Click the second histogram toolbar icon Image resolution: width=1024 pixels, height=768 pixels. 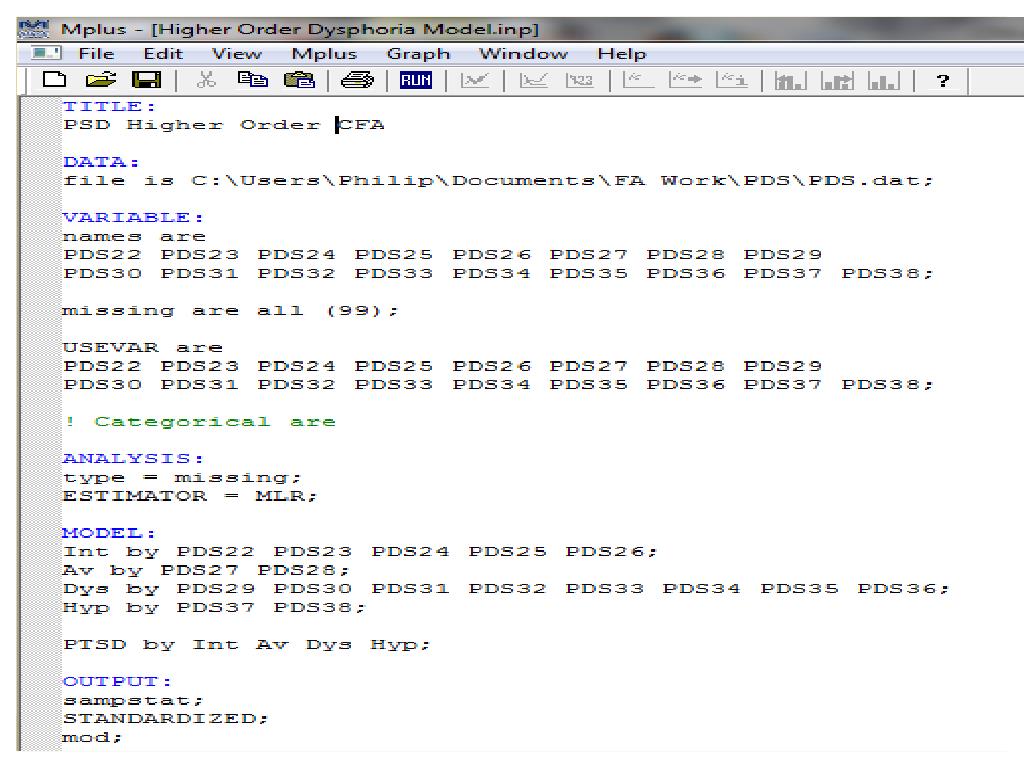(x=837, y=81)
